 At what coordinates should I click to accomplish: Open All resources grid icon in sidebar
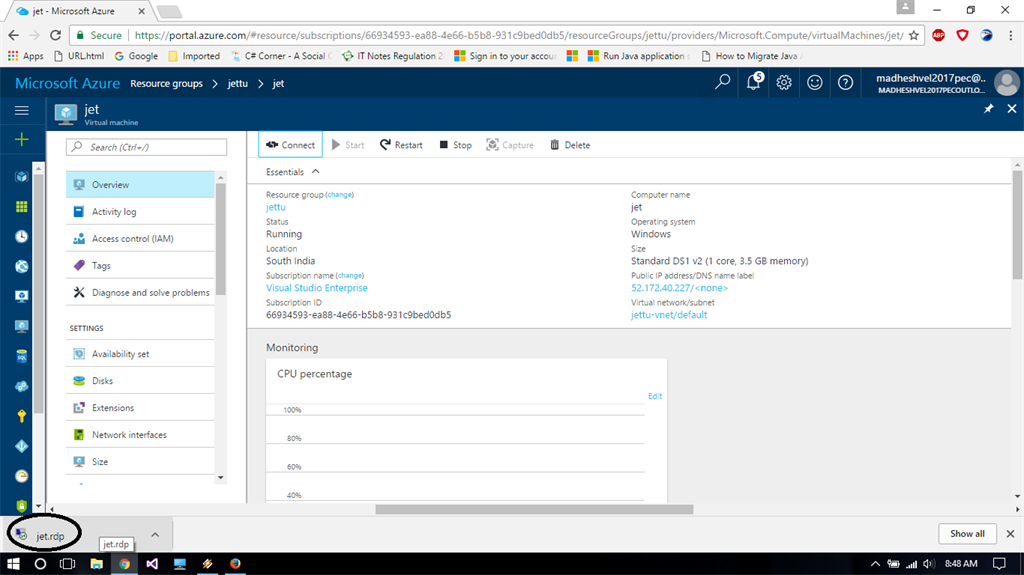(22, 206)
